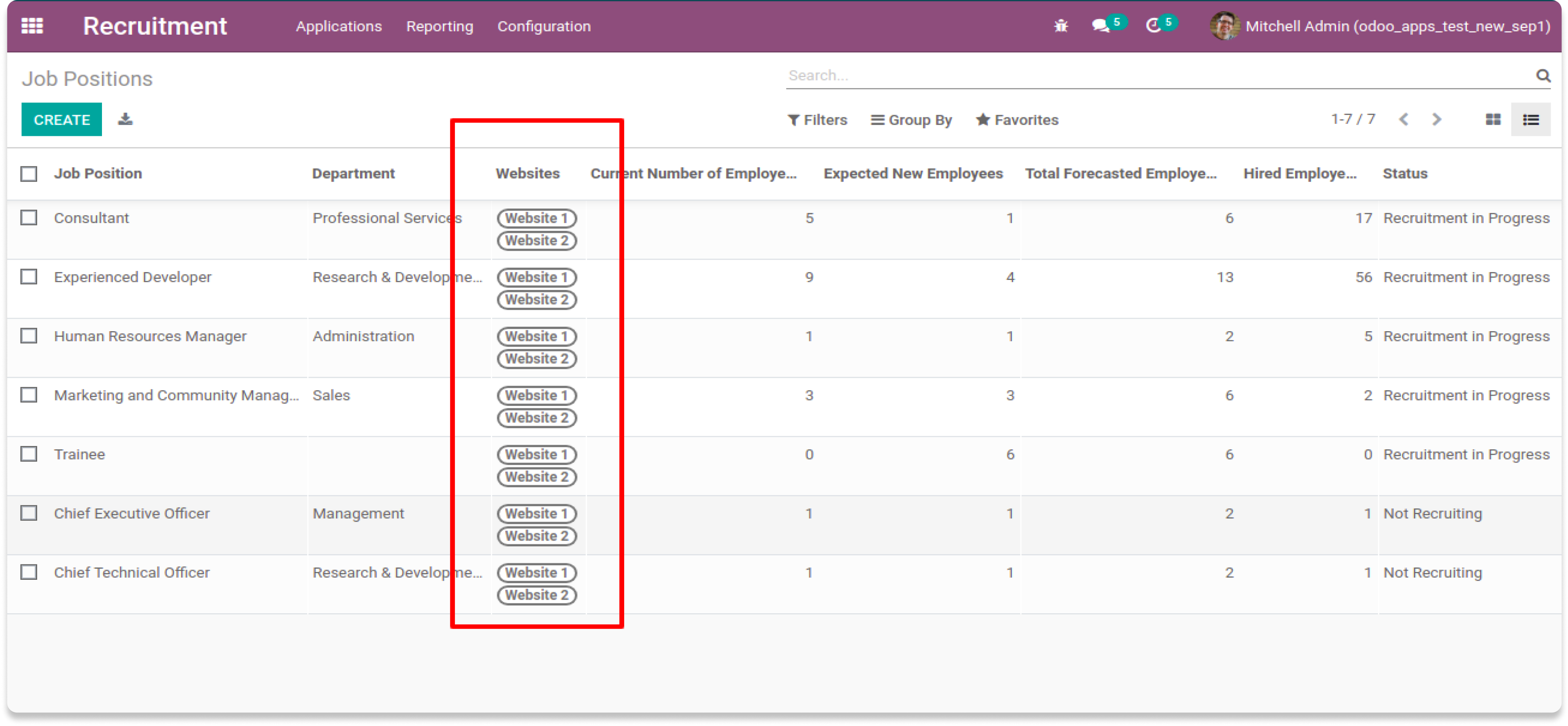The height and width of the screenshot is (726, 1568).
Task: Click Not Recruiting status of CEO row
Action: click(1432, 513)
